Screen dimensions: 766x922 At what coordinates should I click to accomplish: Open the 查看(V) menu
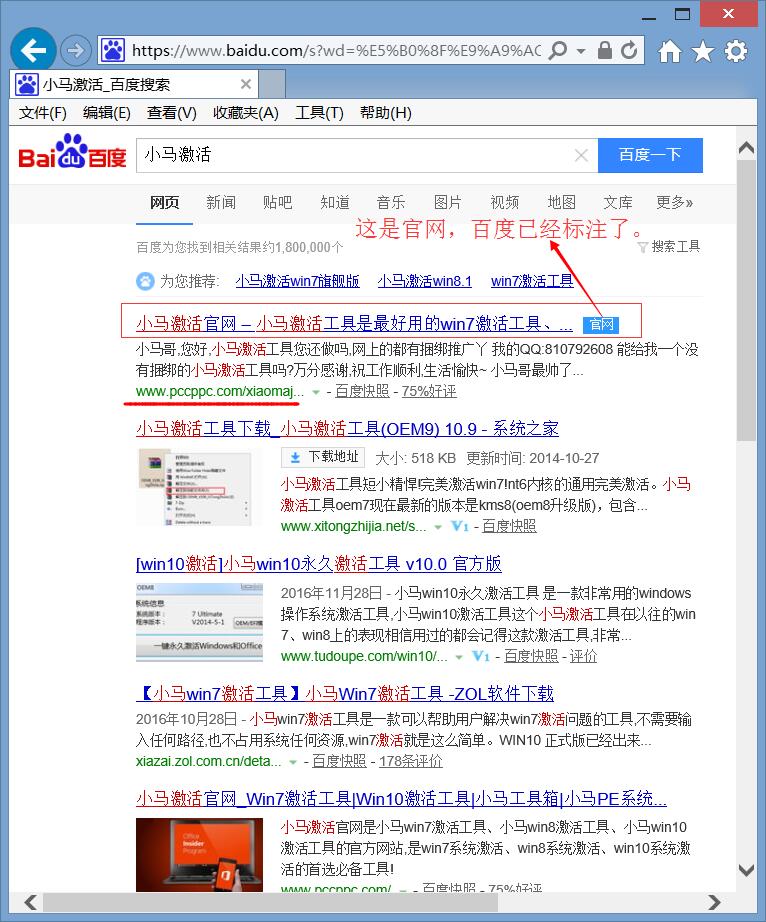pos(171,112)
